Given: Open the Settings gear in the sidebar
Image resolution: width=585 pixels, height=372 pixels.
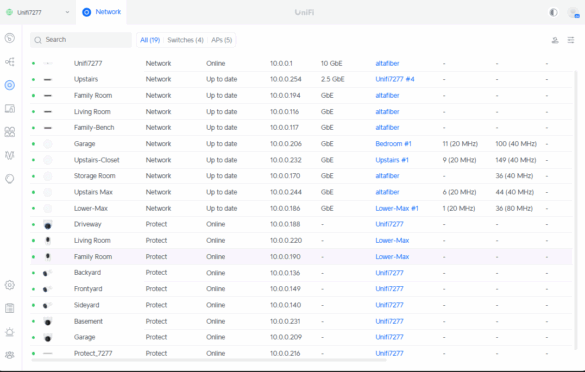Looking at the screenshot, I should [10, 285].
